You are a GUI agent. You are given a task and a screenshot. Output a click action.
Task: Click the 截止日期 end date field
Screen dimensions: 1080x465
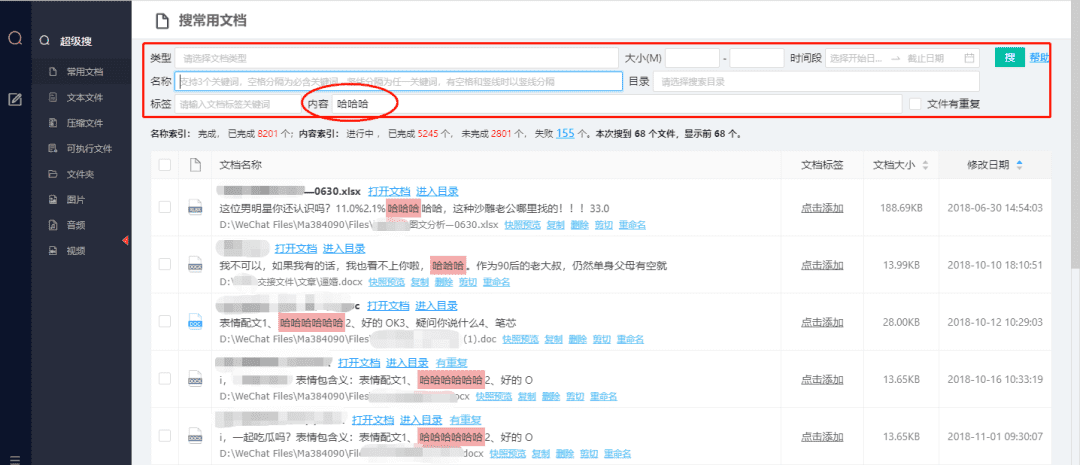(925, 59)
